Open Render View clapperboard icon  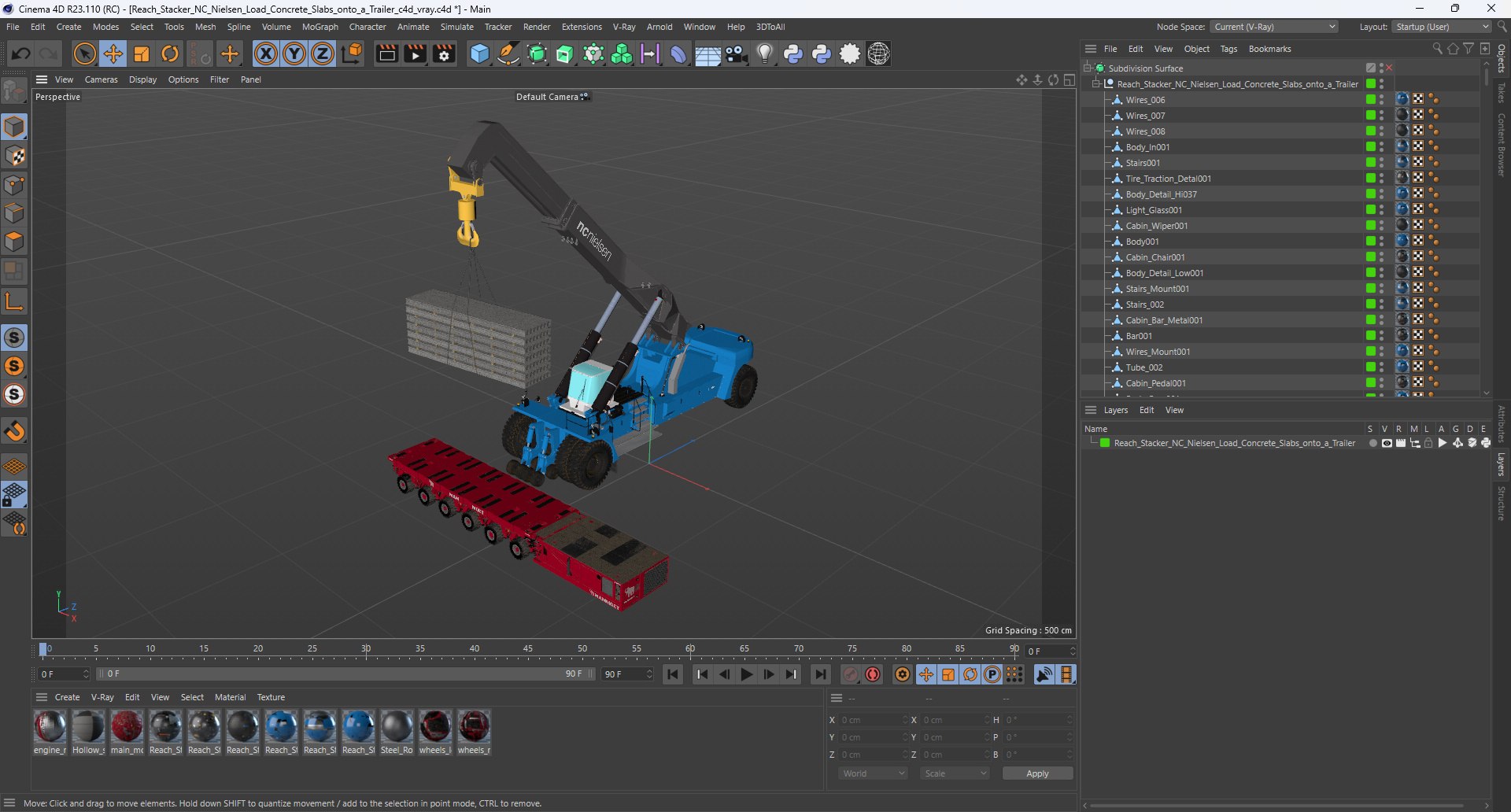(x=386, y=54)
